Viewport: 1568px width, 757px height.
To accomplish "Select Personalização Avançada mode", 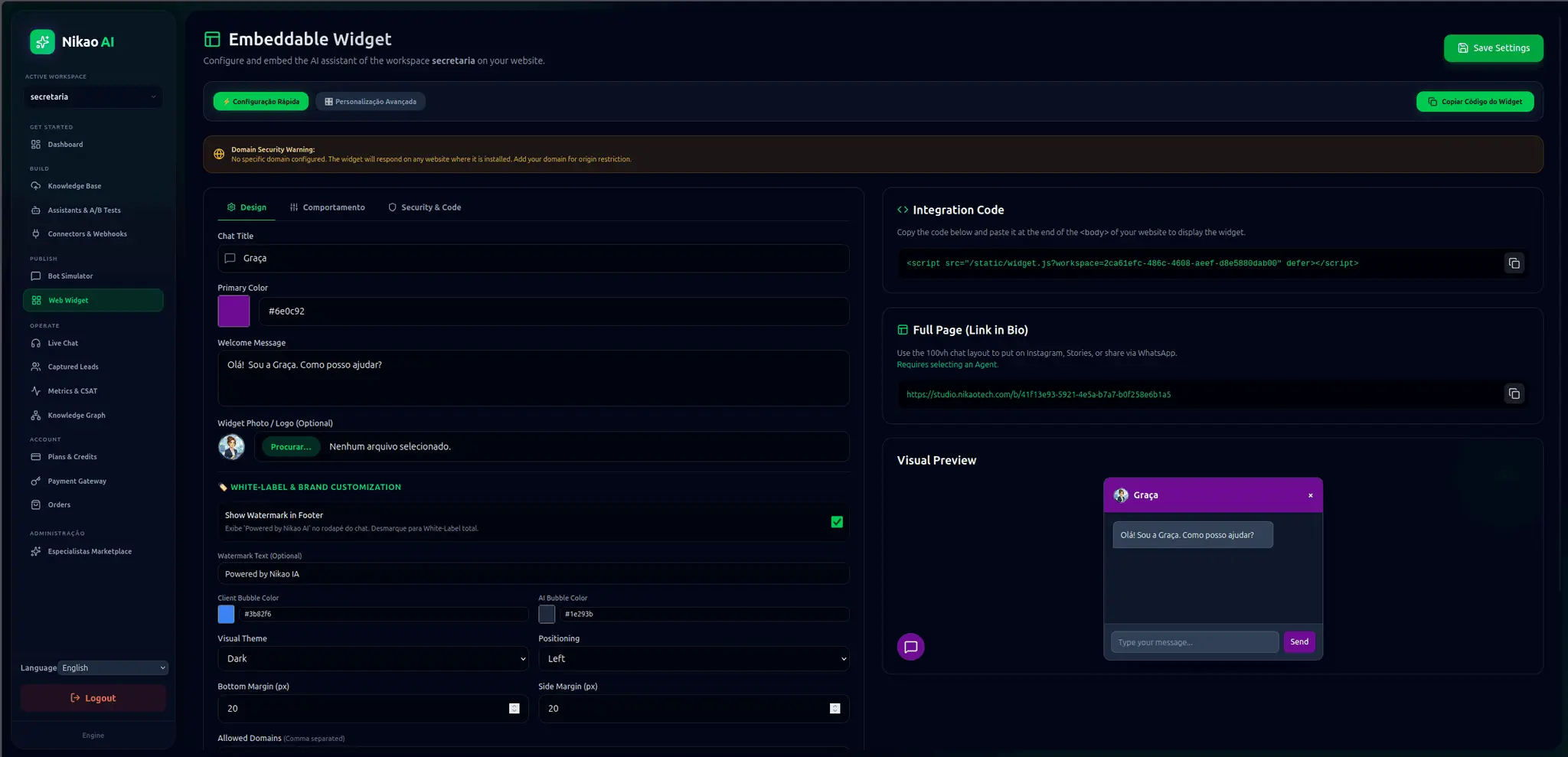I will [371, 102].
